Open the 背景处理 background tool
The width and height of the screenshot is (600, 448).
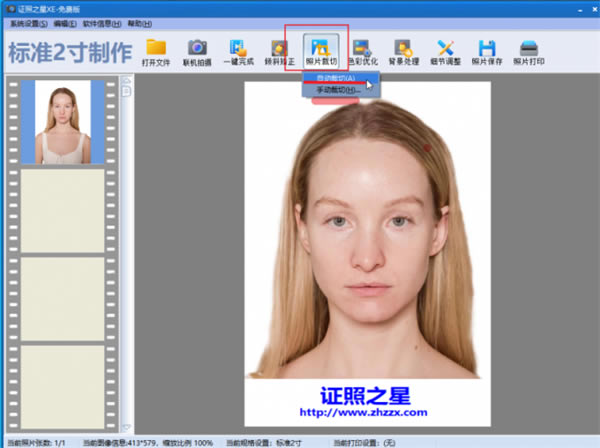coord(404,52)
